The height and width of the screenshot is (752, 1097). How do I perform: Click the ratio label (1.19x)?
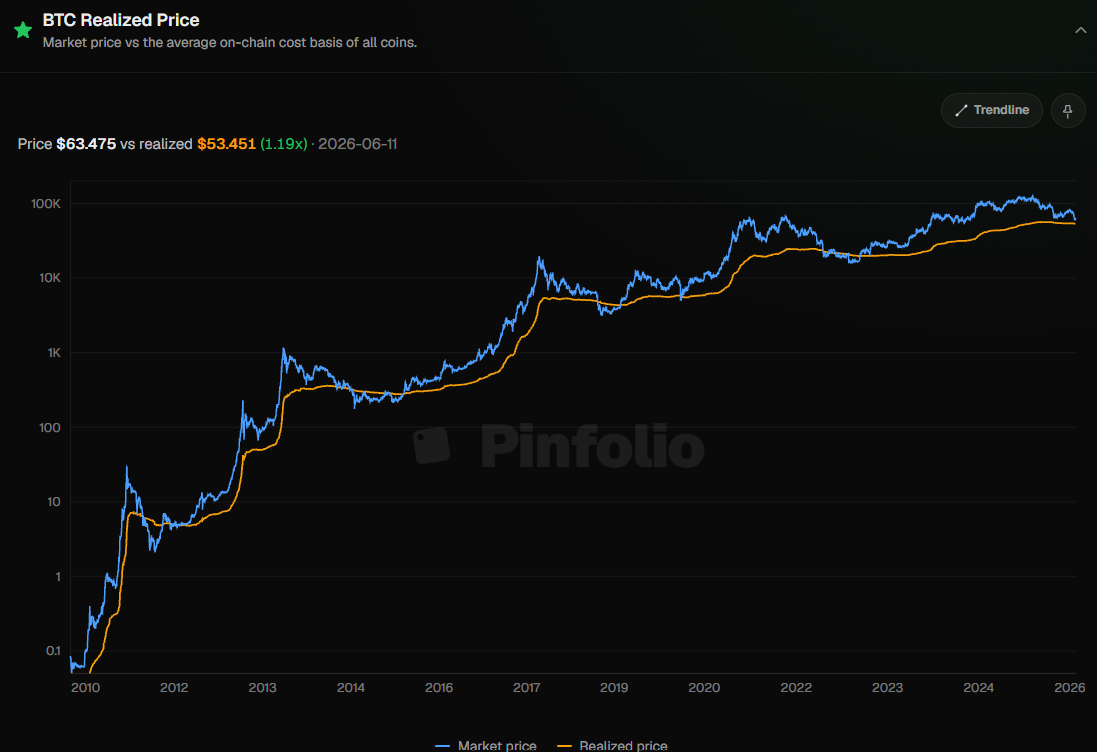tap(284, 144)
